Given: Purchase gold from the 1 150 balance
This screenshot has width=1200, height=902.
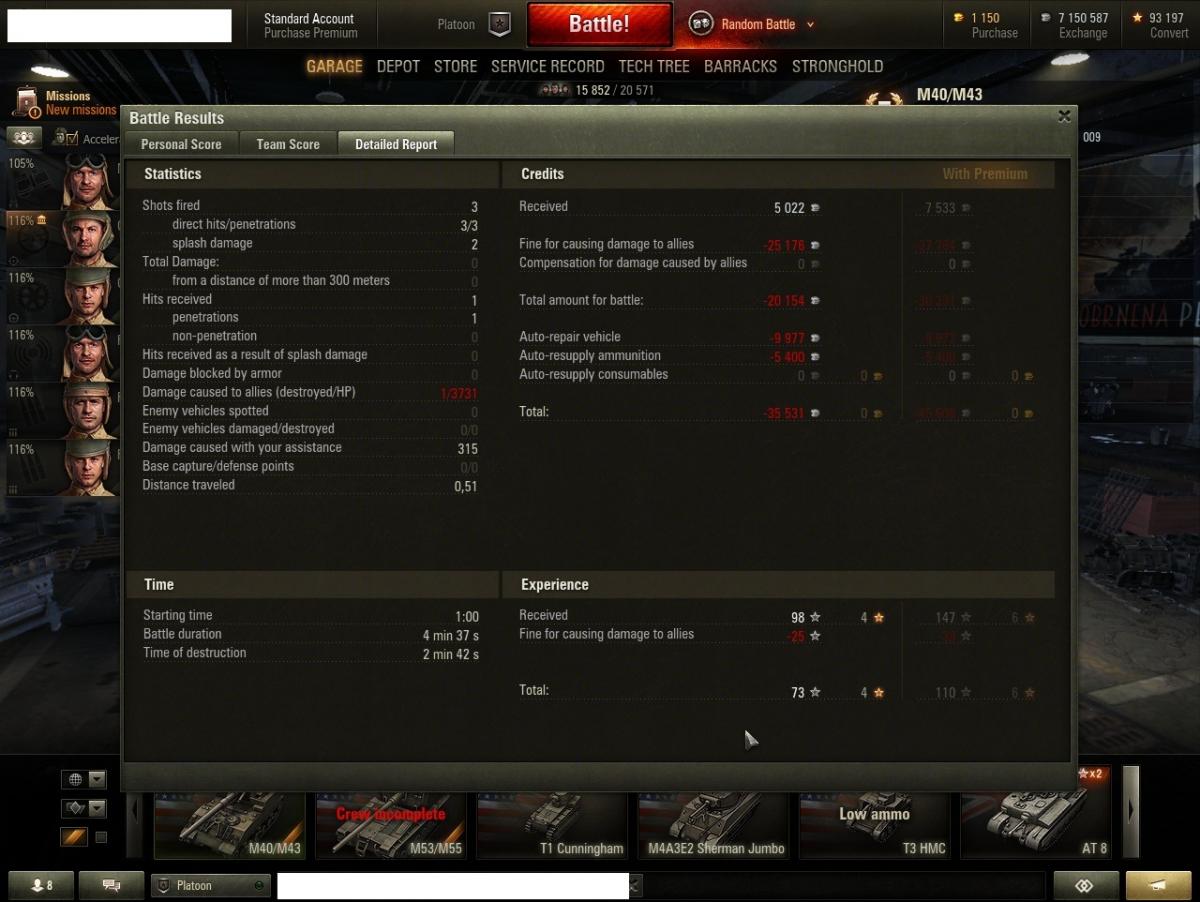Looking at the screenshot, I should click(x=994, y=33).
